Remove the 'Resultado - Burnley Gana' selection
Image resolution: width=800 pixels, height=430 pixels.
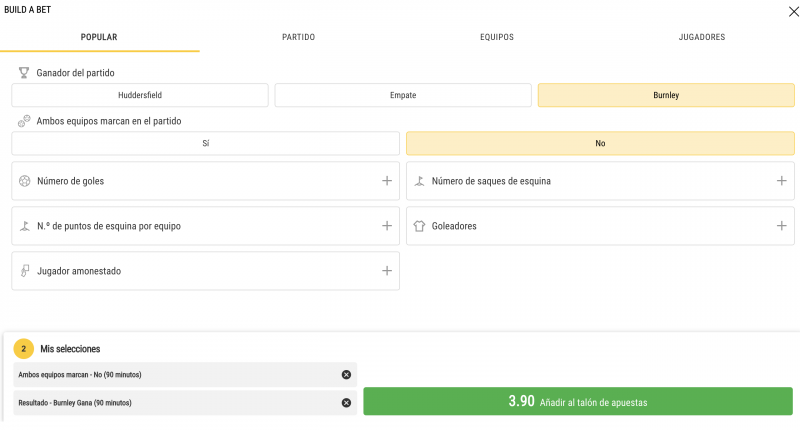[346, 402]
